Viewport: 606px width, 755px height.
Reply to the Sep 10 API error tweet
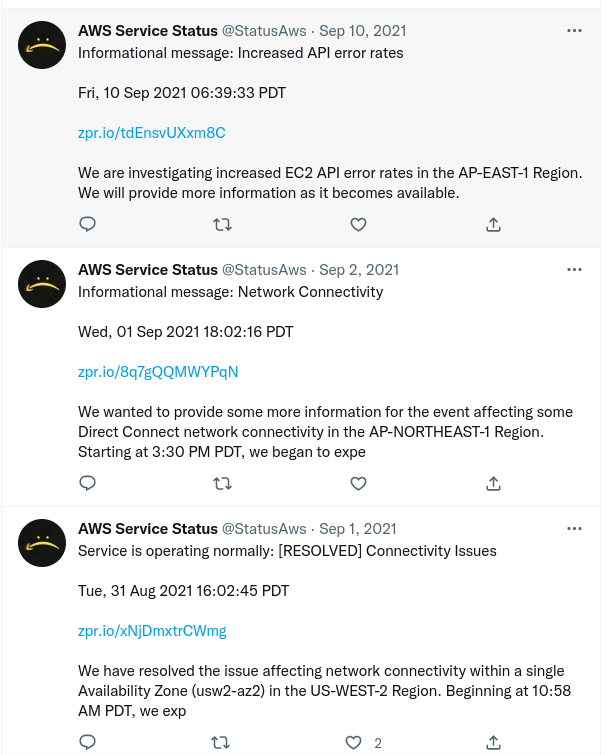[x=87, y=225]
